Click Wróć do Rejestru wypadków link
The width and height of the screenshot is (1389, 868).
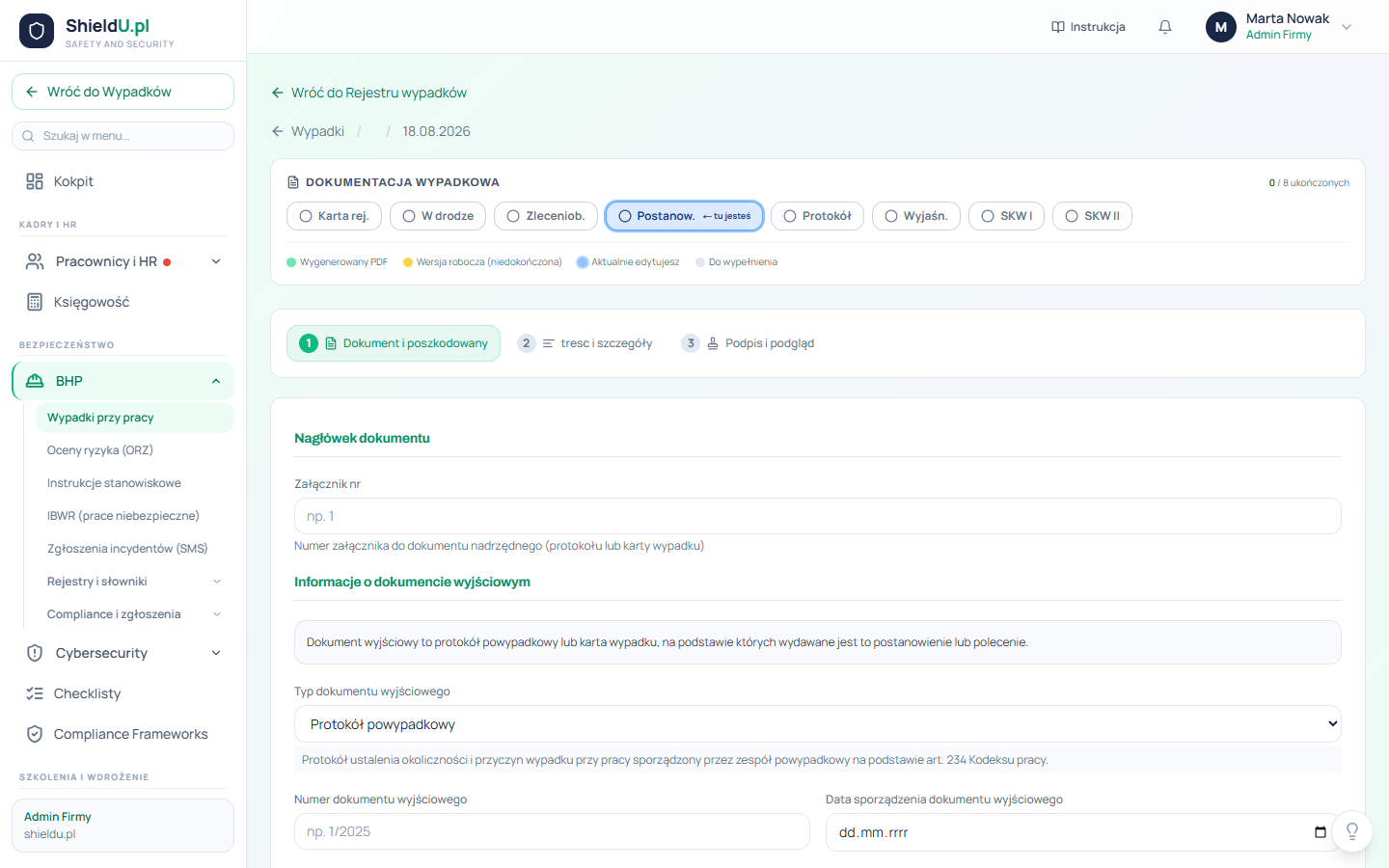point(369,93)
